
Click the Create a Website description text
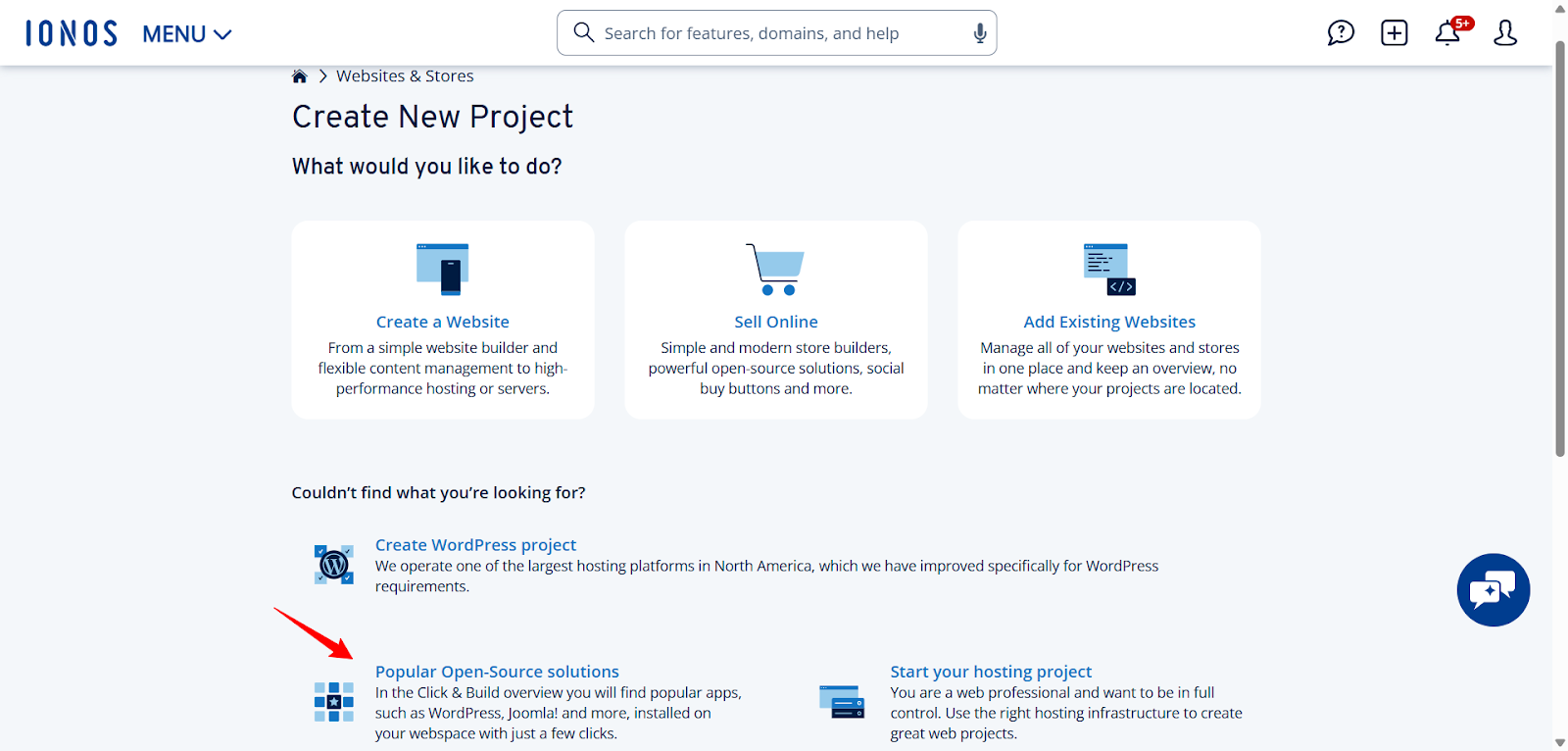tap(443, 369)
